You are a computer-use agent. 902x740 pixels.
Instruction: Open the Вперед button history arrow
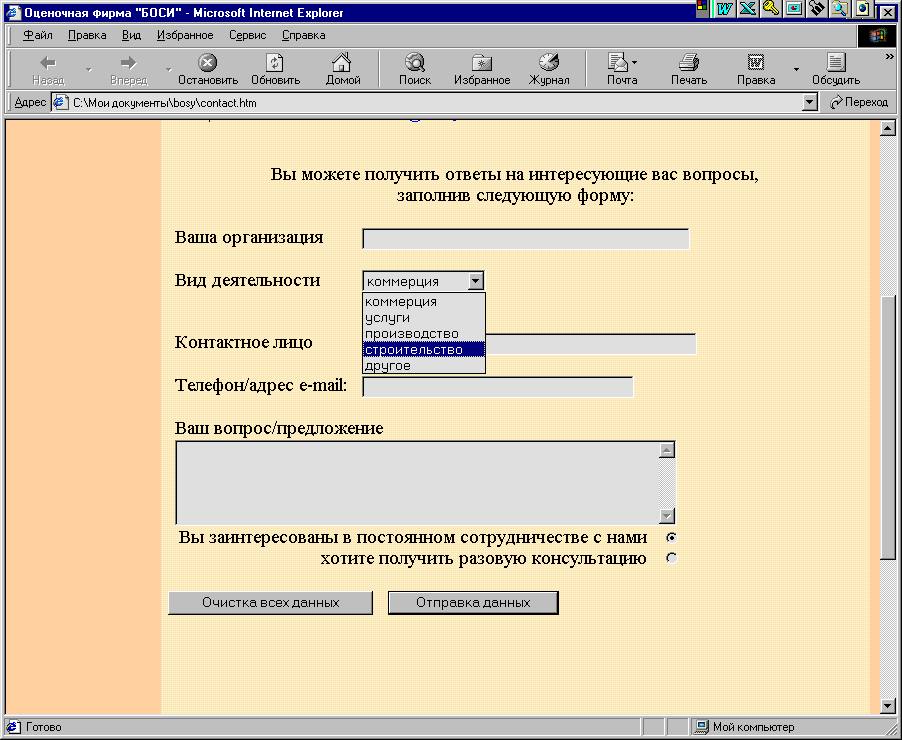click(x=169, y=69)
